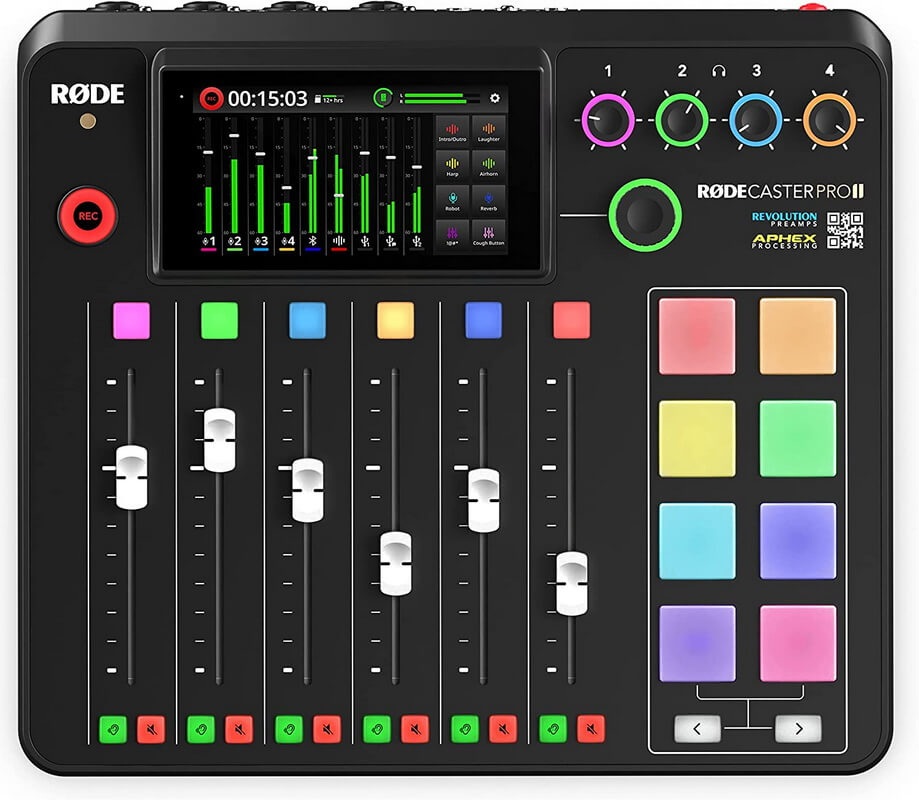Image resolution: width=919 pixels, height=800 pixels.
Task: Open the Bluetooth channel on the touchscreen
Action: click(312, 240)
